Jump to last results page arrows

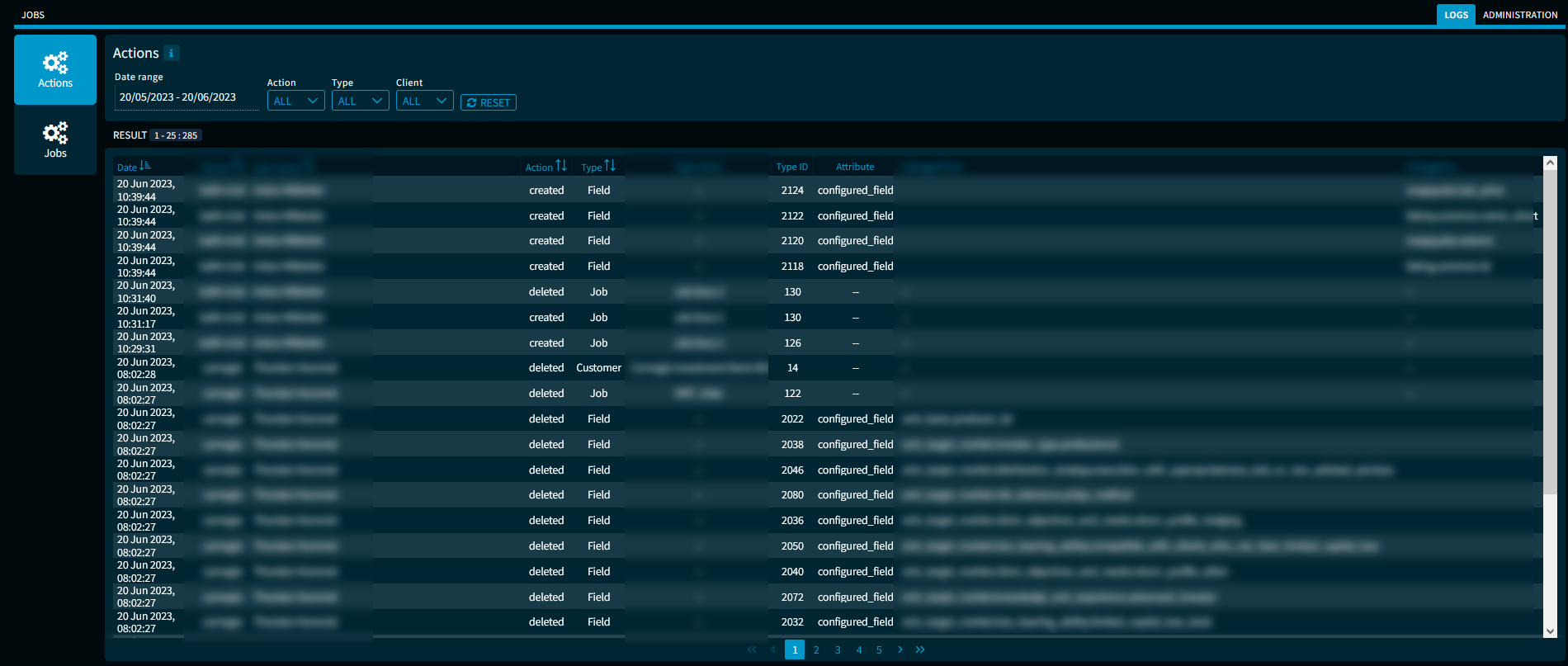click(920, 649)
